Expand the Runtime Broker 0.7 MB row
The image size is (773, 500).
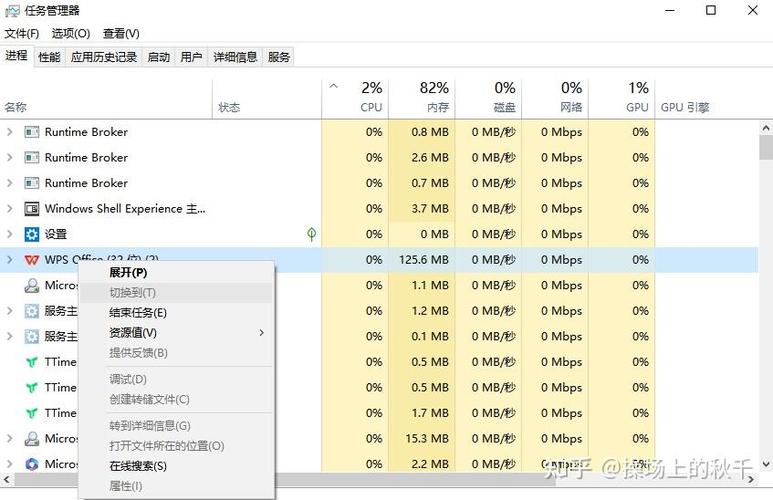coord(9,183)
